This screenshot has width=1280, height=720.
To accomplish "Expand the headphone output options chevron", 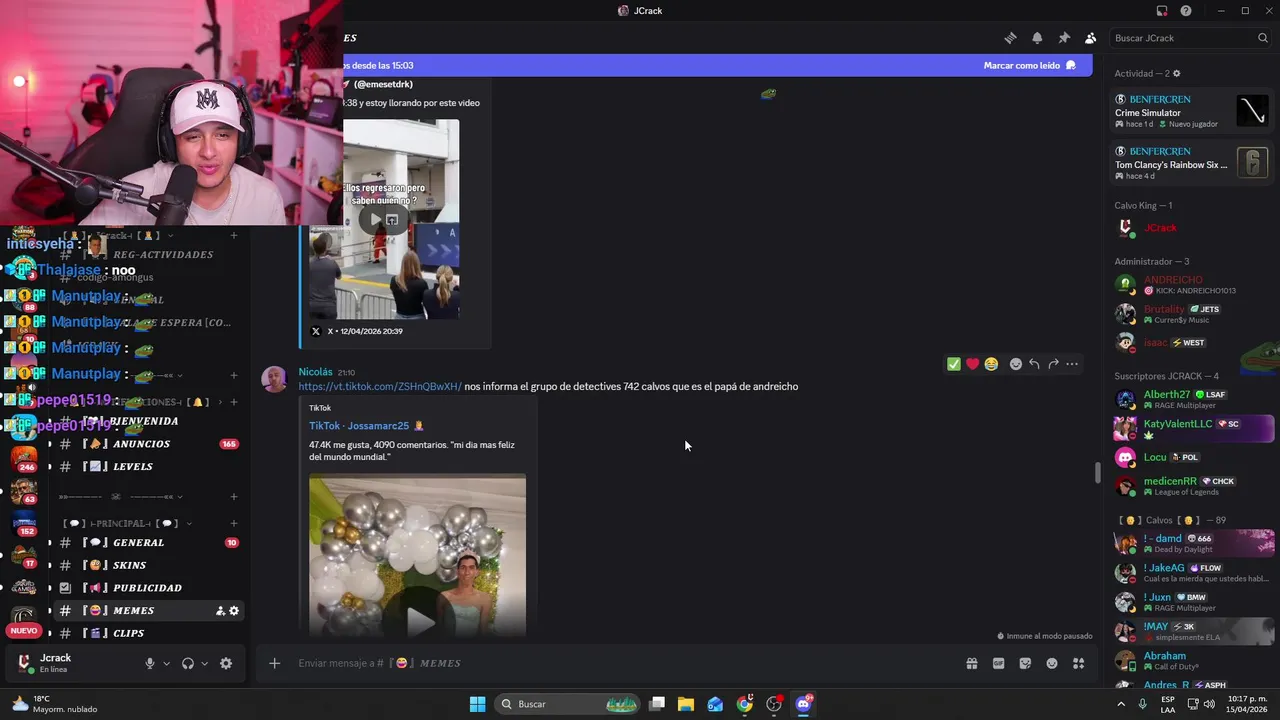I will click(204, 663).
